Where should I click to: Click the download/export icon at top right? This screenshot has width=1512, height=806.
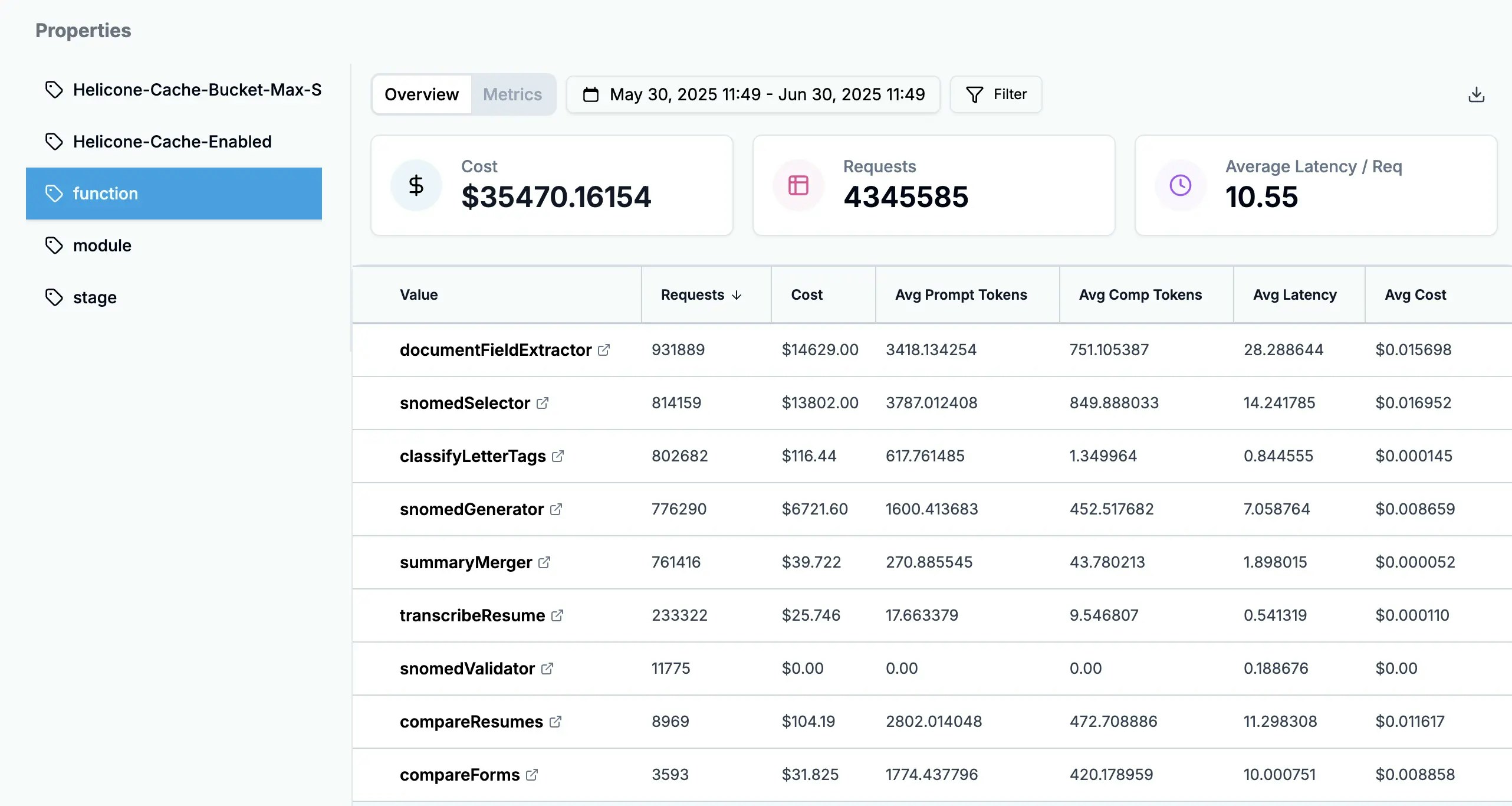pyautogui.click(x=1477, y=94)
